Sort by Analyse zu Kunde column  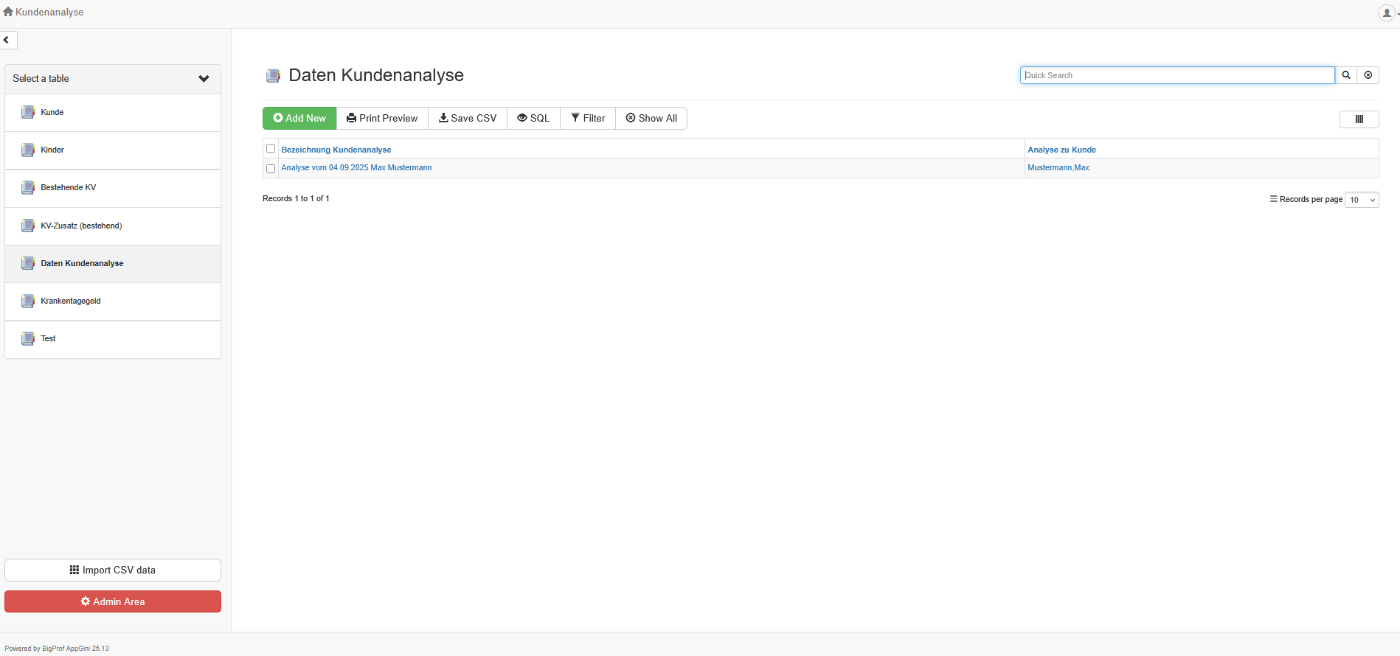pos(1061,150)
